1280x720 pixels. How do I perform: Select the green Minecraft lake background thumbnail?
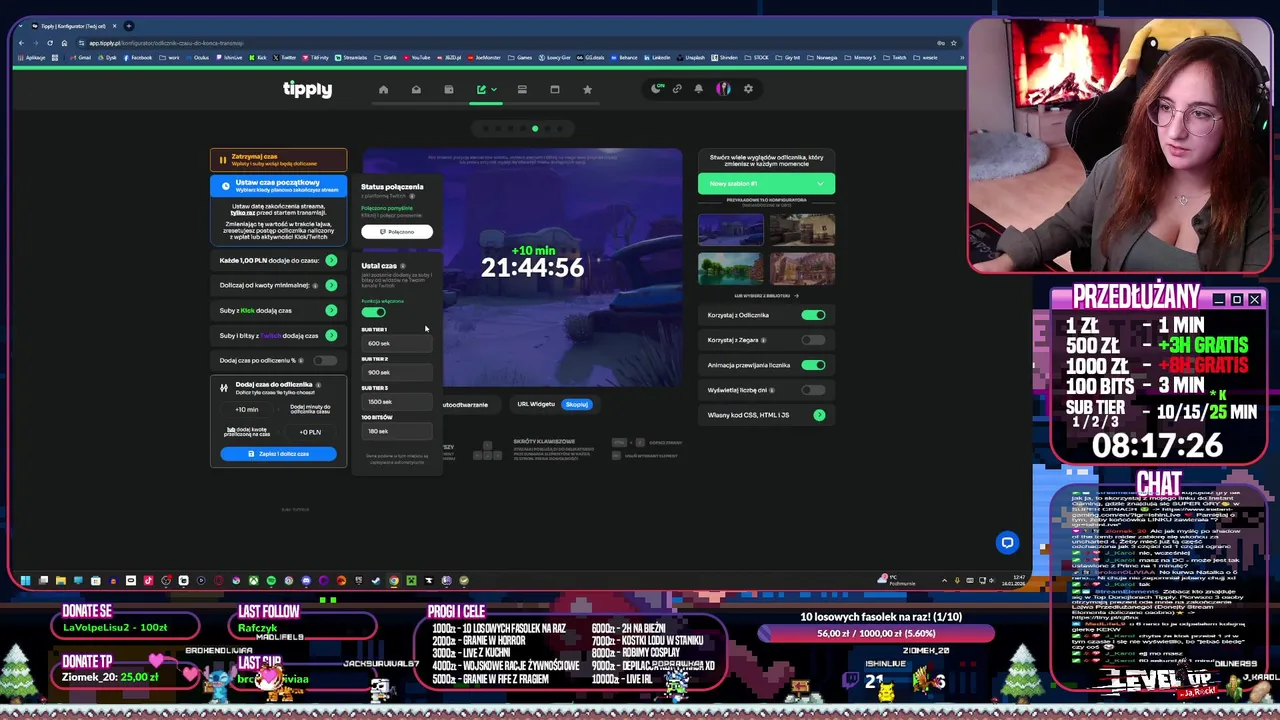[x=730, y=268]
